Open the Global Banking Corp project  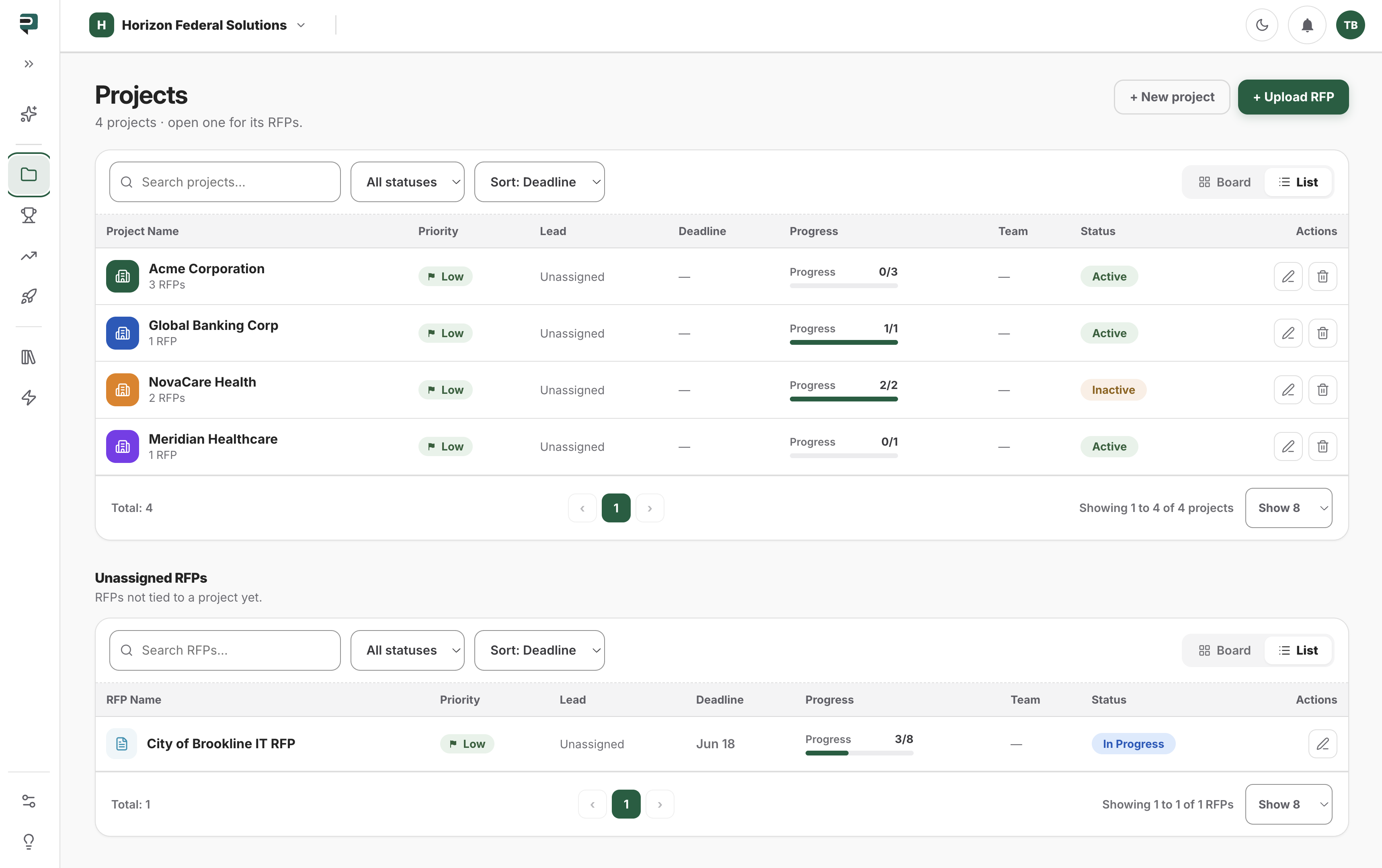pos(213,325)
